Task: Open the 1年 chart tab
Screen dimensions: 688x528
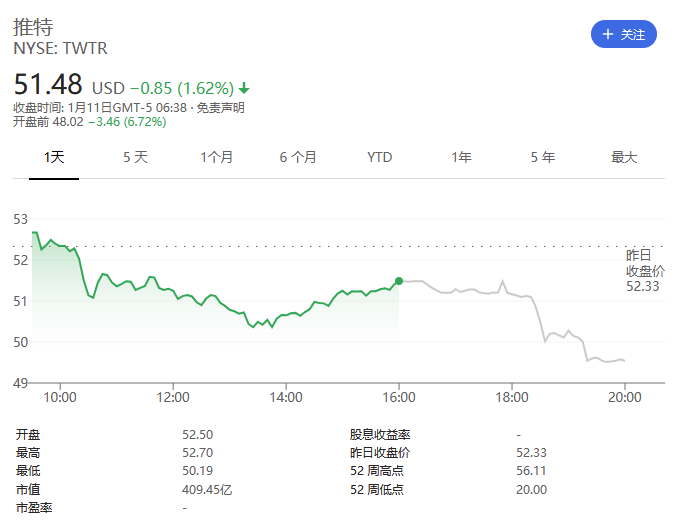Action: pyautogui.click(x=461, y=157)
